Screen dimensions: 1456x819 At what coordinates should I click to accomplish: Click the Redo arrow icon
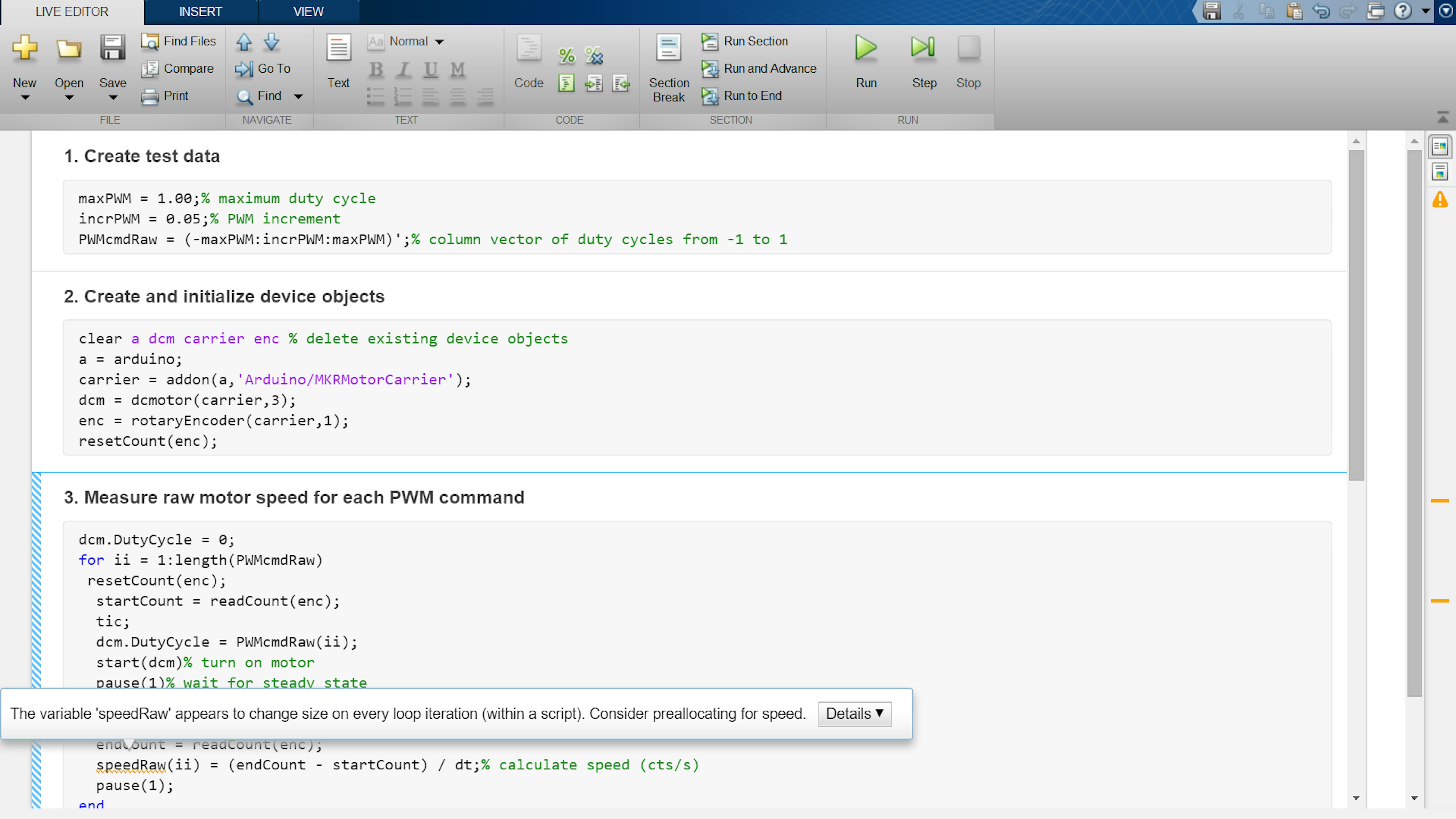pos(1348,11)
